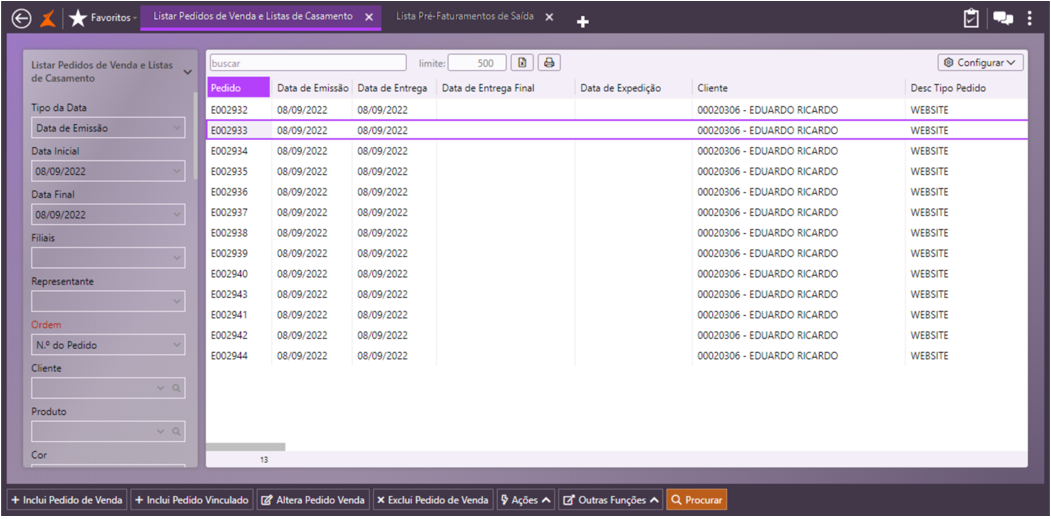Select order row E002943
1051x519 pixels.
[x=617, y=294]
